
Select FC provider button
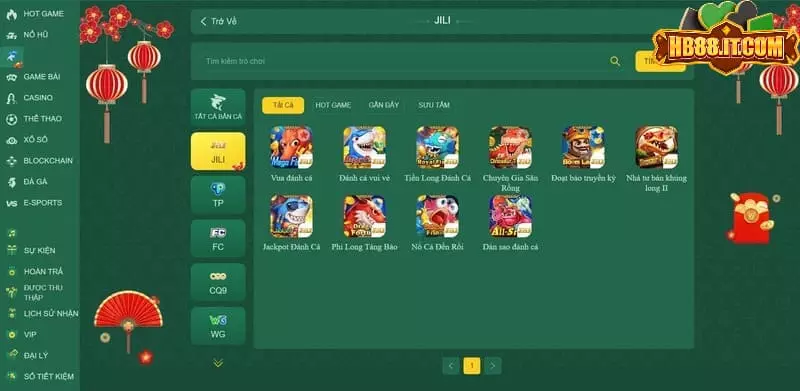pyautogui.click(x=218, y=238)
